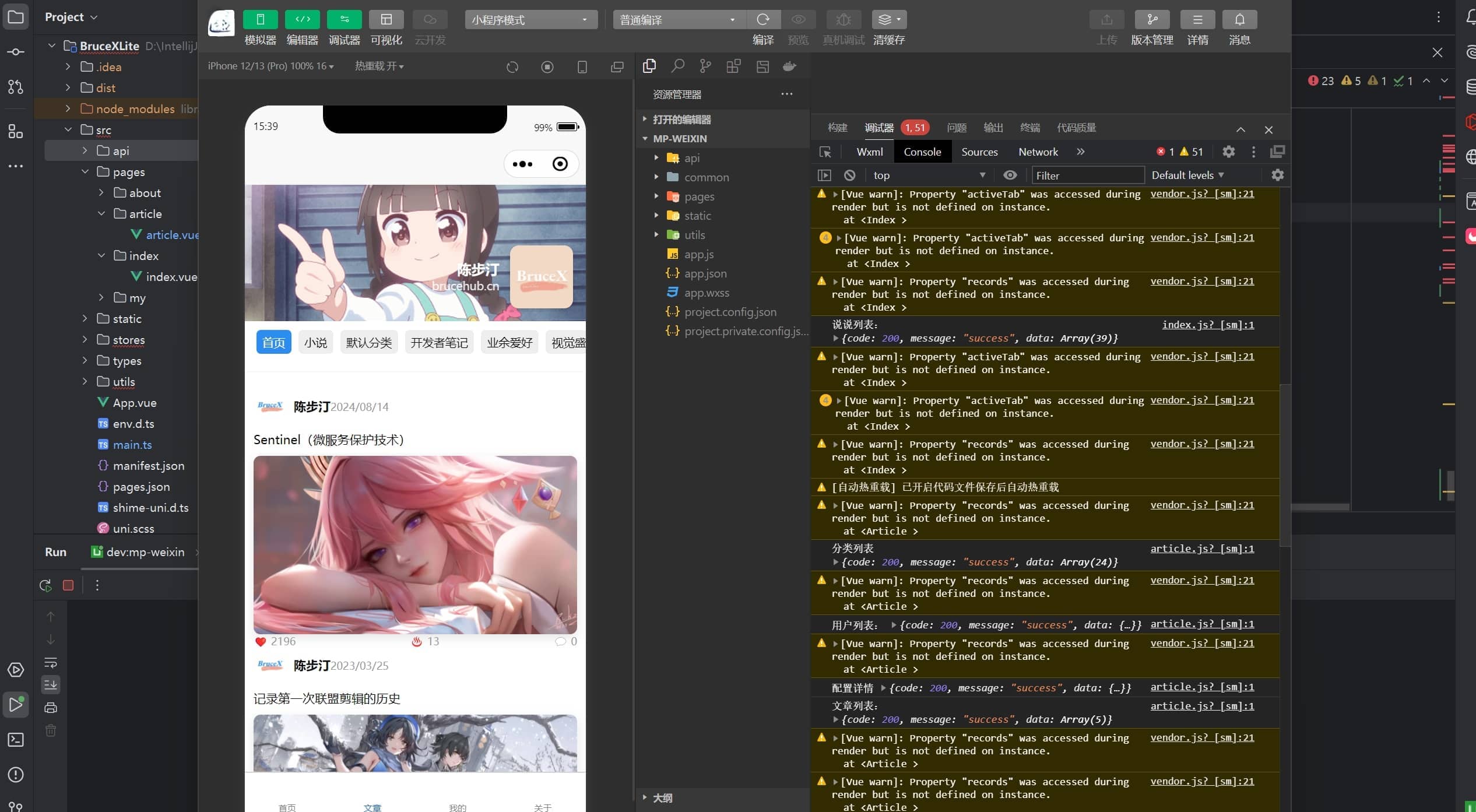Open project details (详情) button

pos(1197,19)
